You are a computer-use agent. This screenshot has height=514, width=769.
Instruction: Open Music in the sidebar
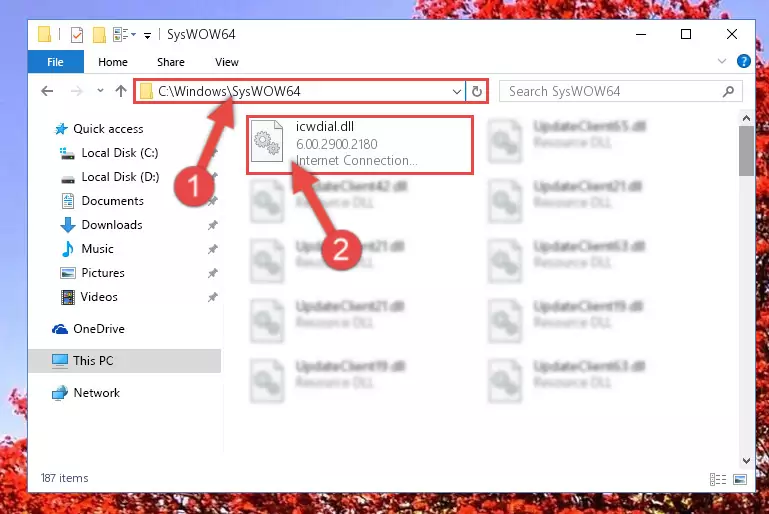click(x=97, y=249)
